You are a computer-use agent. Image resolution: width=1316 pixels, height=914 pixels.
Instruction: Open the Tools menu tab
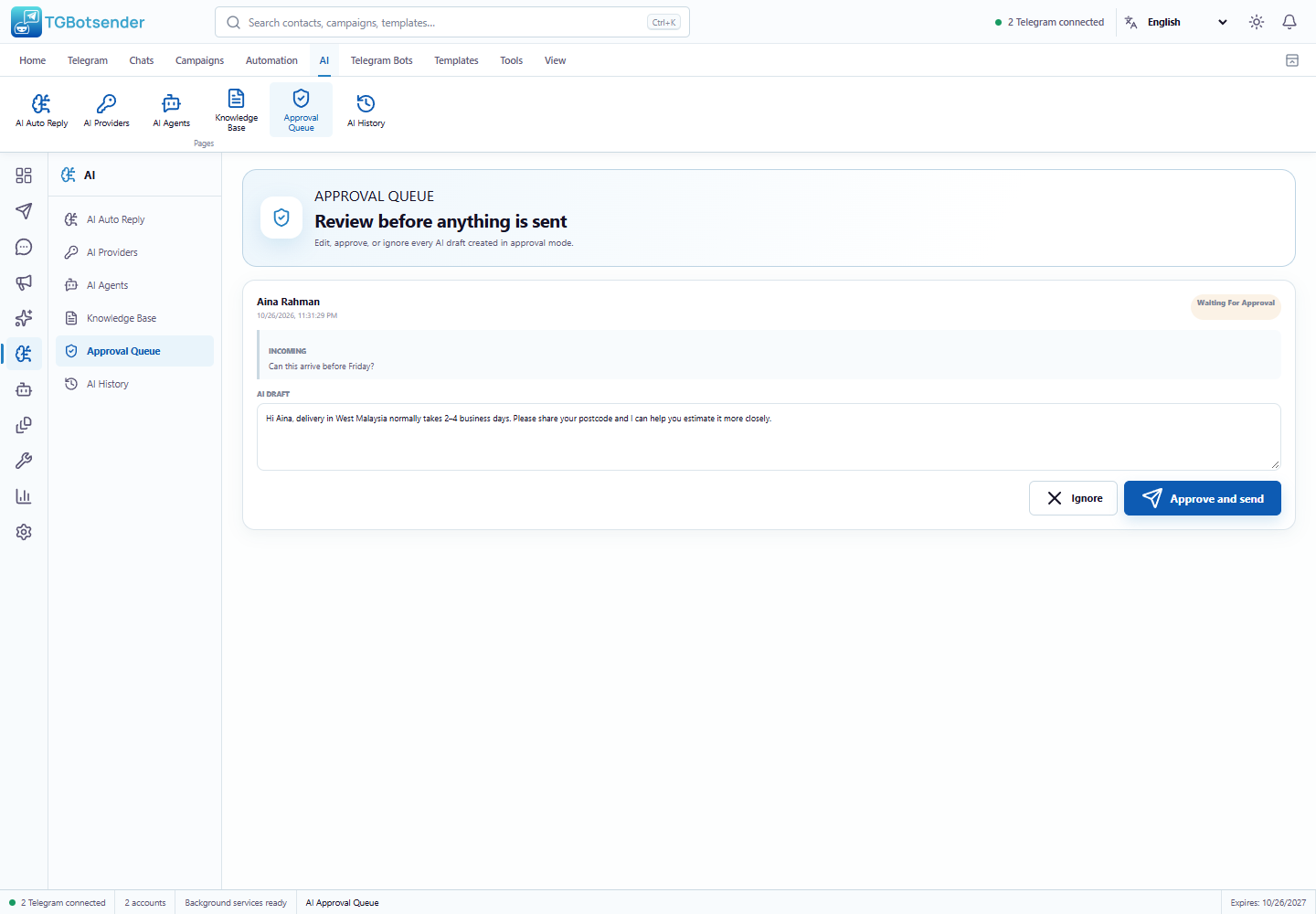(511, 60)
